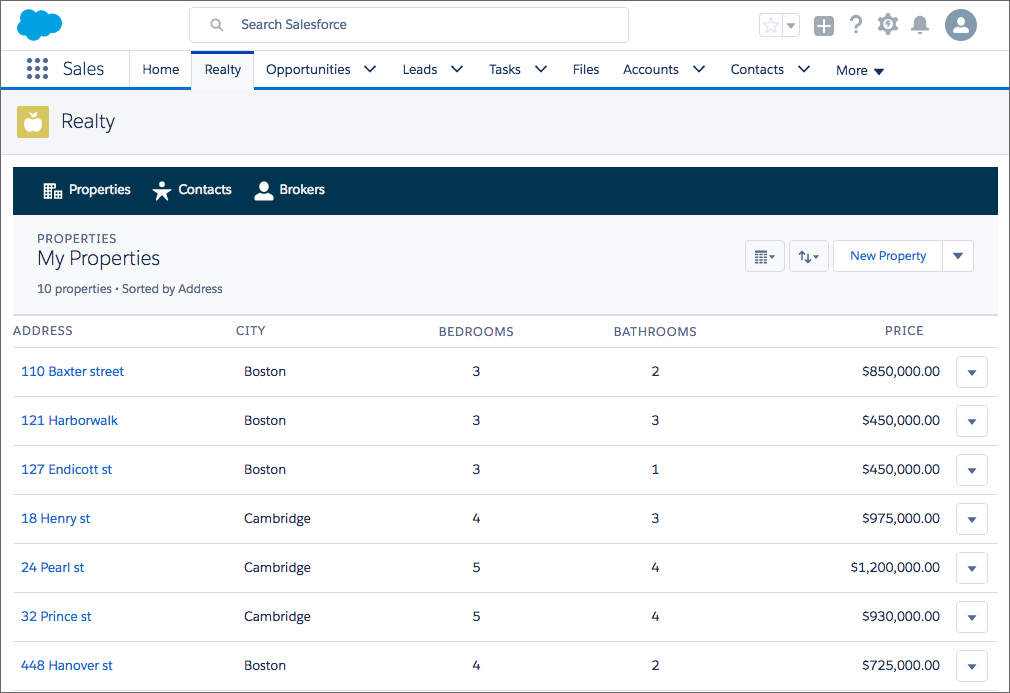Sort by the BATHROOMS column header
The width and height of the screenshot is (1010, 693).
click(x=655, y=332)
